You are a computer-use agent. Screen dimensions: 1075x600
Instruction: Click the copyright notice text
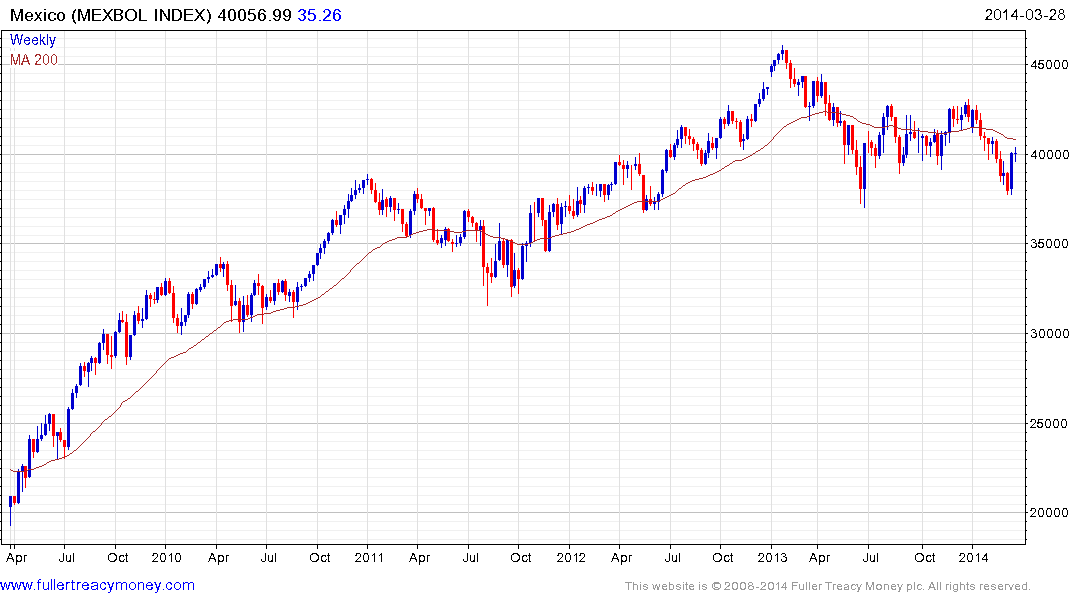tap(828, 586)
